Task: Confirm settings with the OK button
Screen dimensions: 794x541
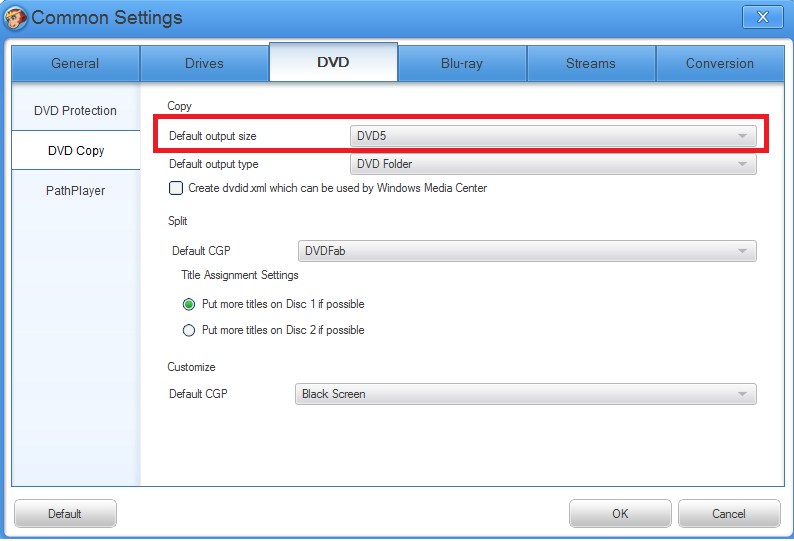Action: point(620,514)
